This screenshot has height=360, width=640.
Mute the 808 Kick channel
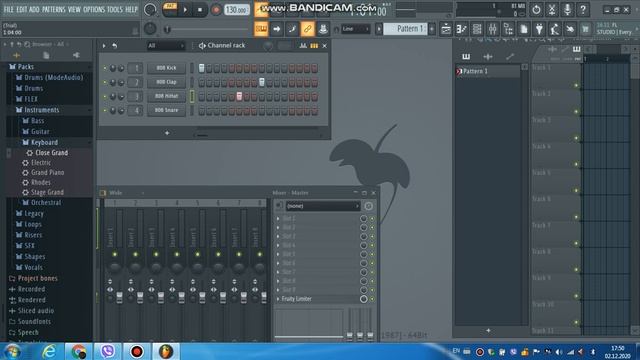click(105, 68)
